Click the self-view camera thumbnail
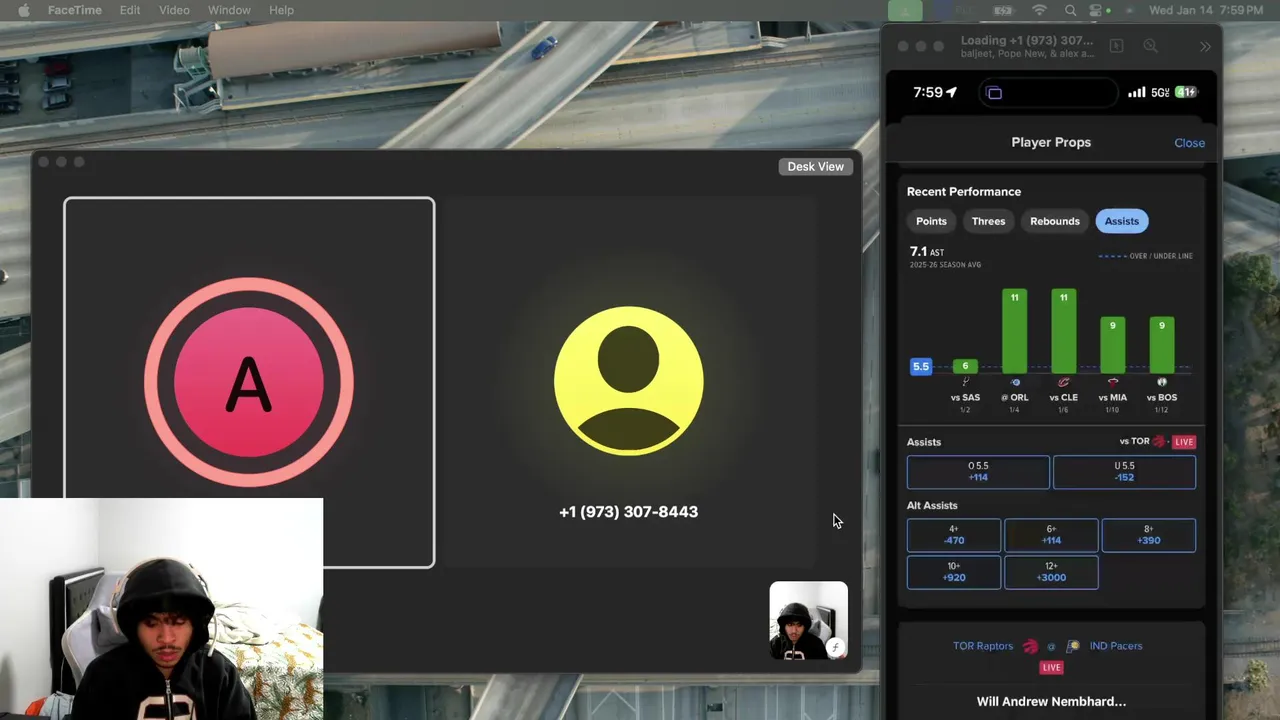Image resolution: width=1280 pixels, height=720 pixels. tap(808, 621)
